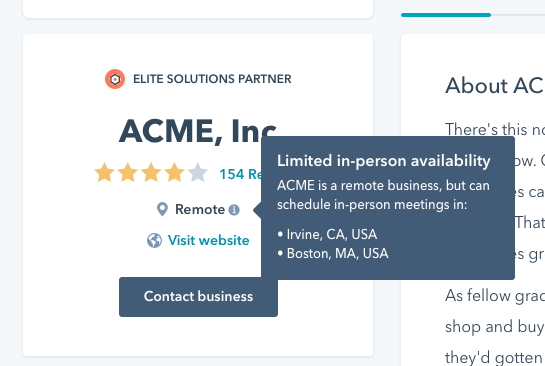Click Boston, MA, USA in the tooltip
The height and width of the screenshot is (366, 545).
click(337, 253)
